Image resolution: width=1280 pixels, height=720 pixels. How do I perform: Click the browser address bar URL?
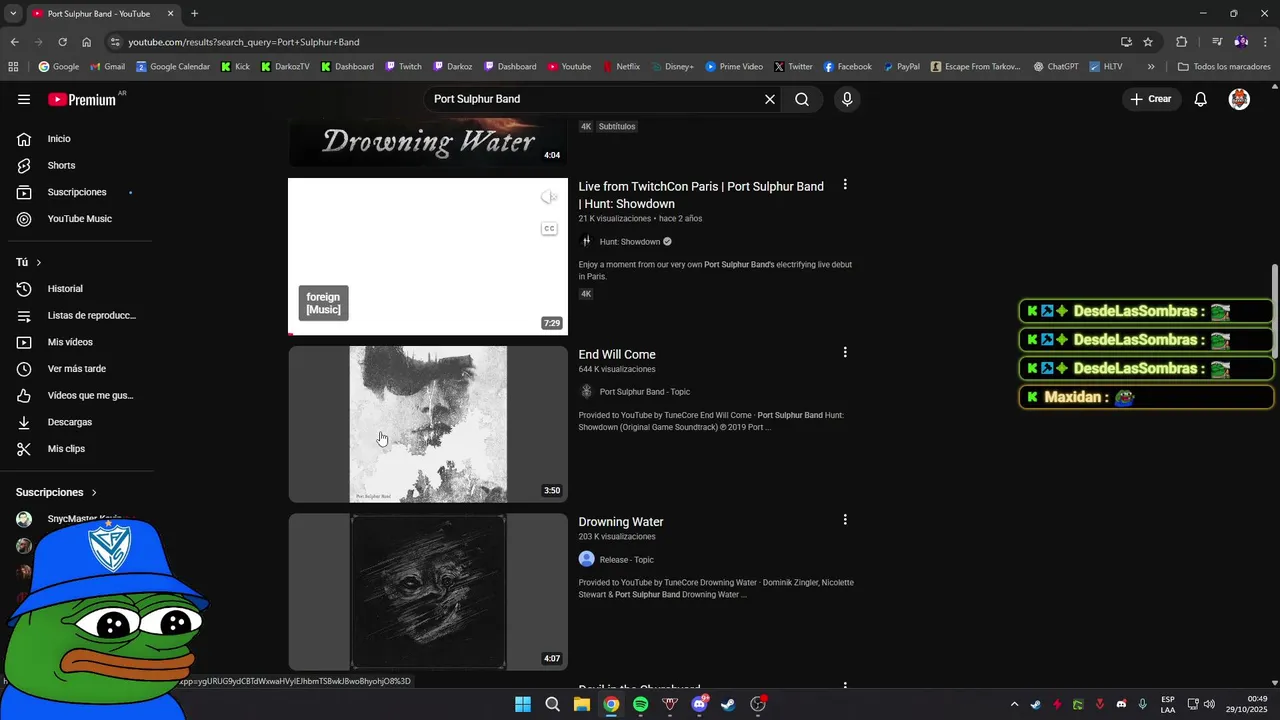pos(244,42)
